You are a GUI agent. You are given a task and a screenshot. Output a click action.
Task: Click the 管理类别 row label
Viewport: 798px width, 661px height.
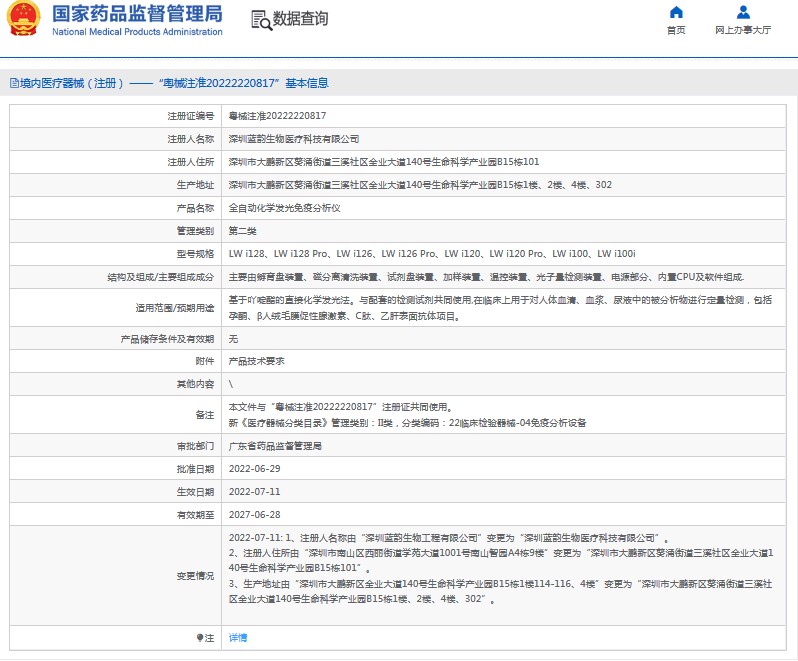[195, 231]
